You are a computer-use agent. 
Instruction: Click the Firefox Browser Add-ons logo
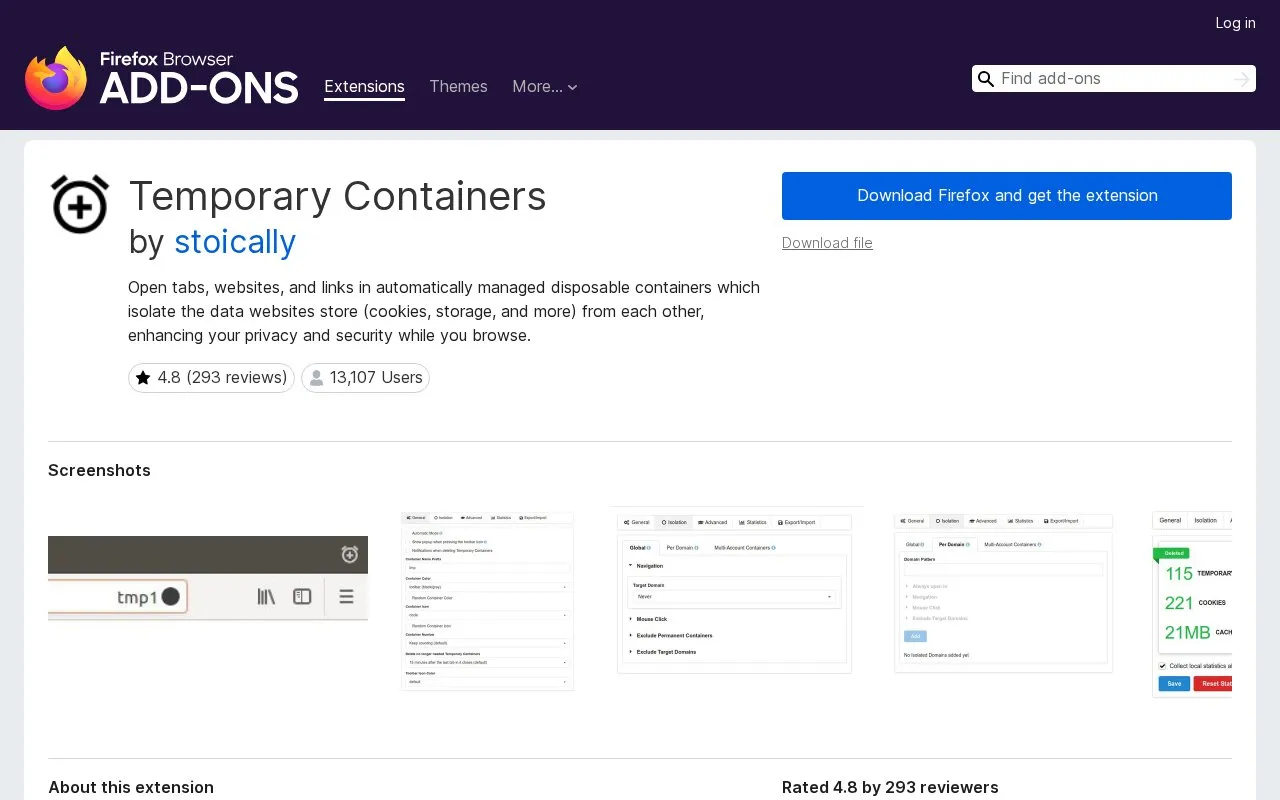point(161,78)
